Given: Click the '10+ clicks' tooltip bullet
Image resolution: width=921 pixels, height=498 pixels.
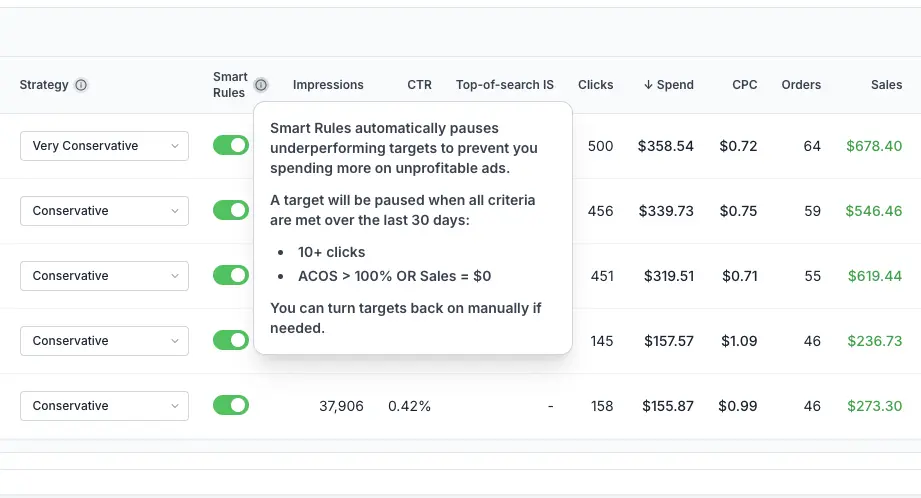Looking at the screenshot, I should [331, 252].
